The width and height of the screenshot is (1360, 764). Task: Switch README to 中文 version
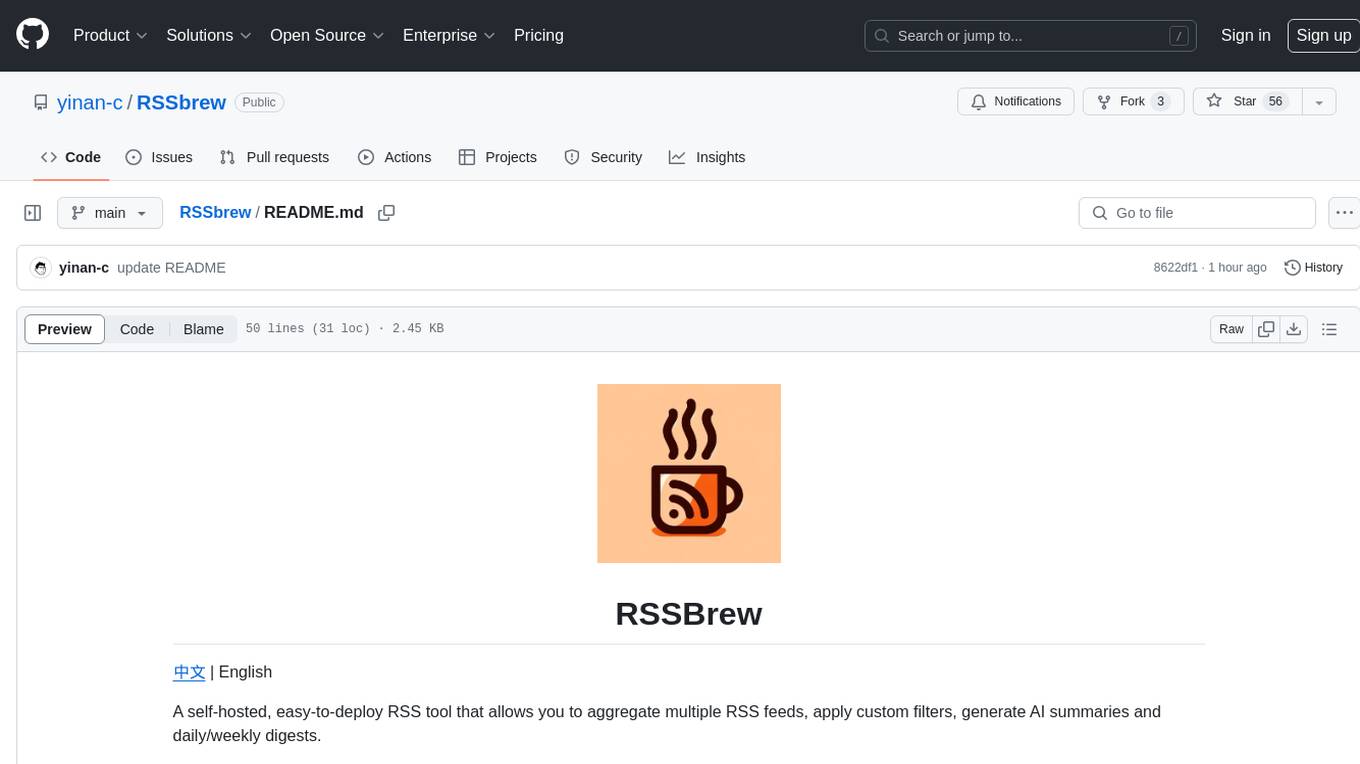pos(189,672)
